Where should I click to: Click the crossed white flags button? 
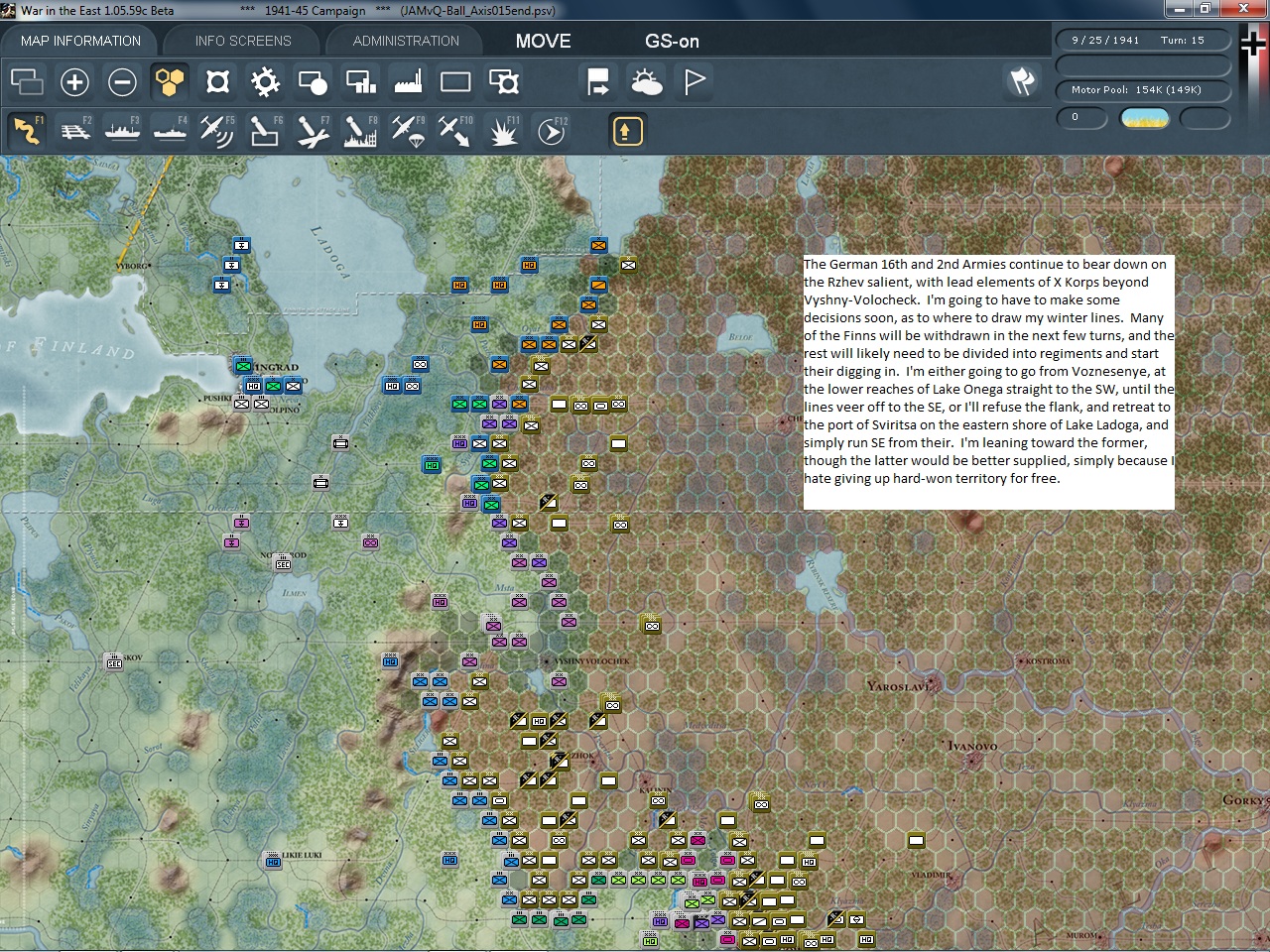(x=1022, y=81)
